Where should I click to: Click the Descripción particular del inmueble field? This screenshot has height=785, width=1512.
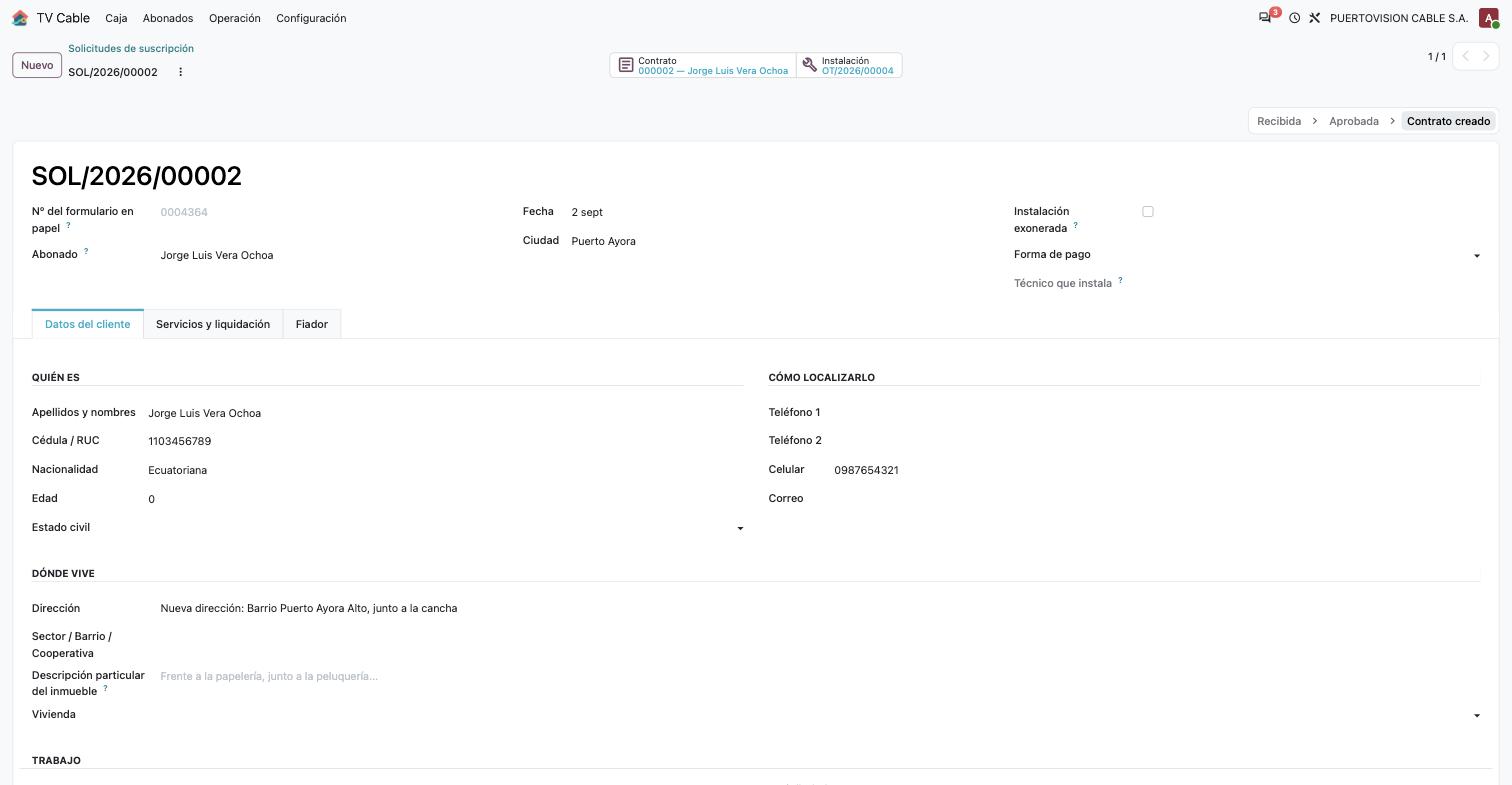coord(820,676)
